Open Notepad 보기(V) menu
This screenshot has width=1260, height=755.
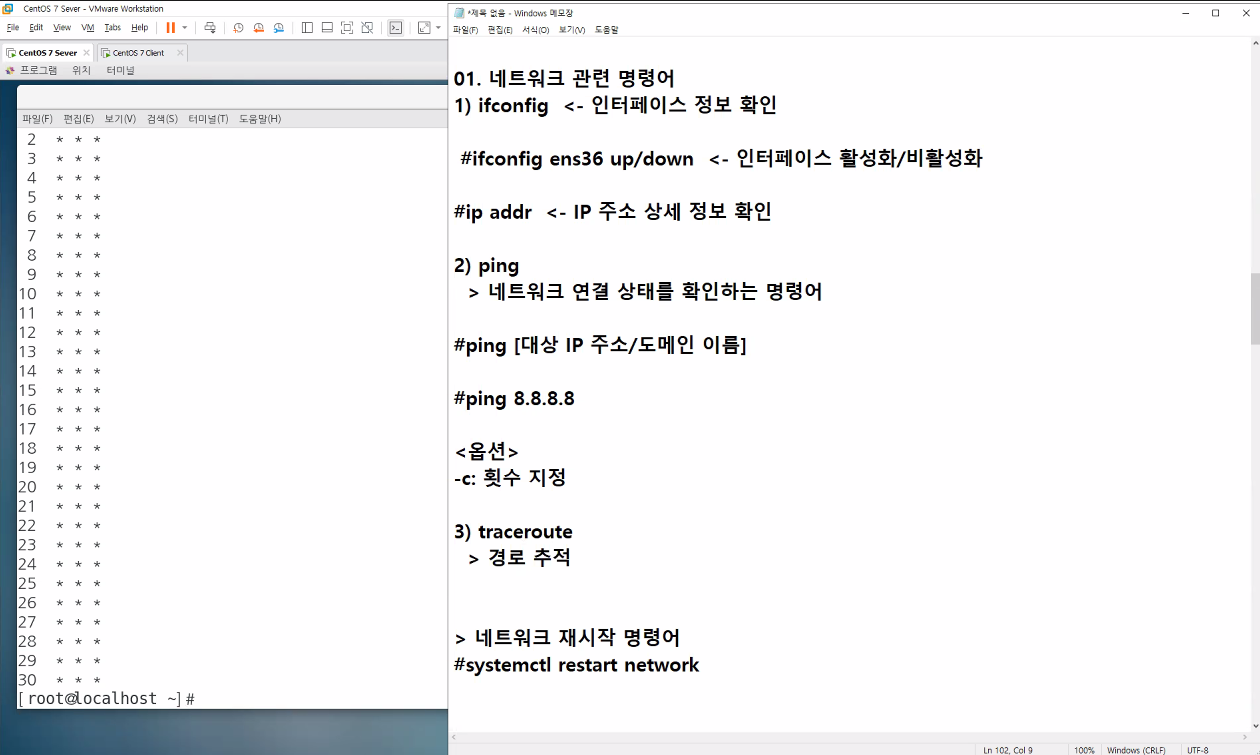[572, 30]
